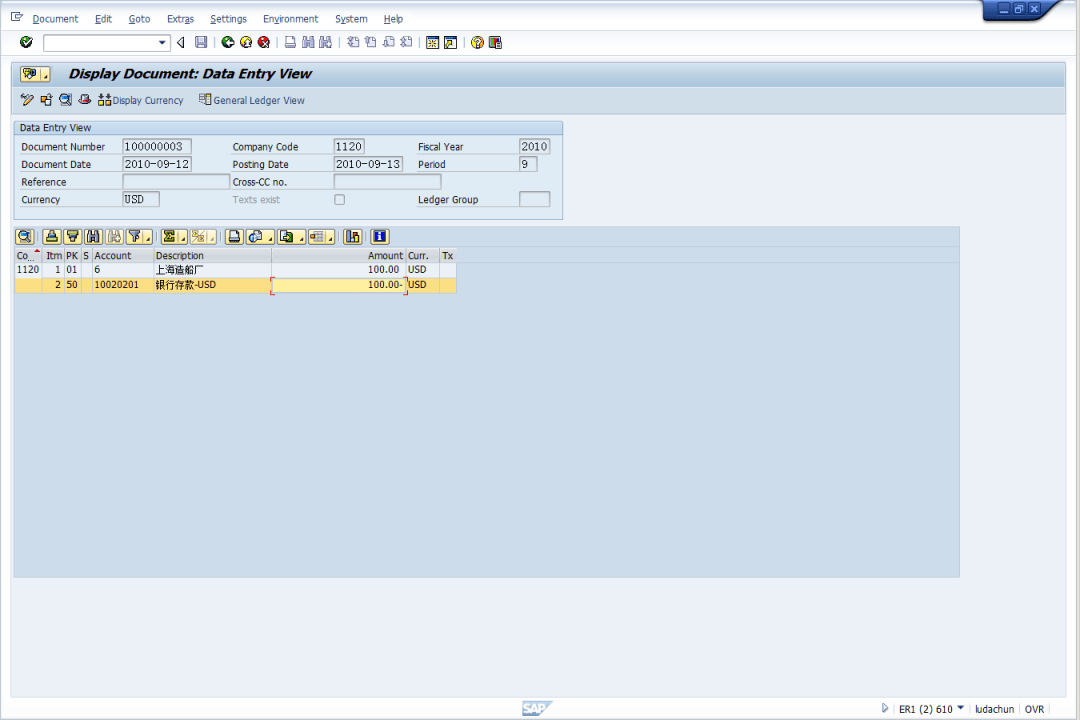Expand the Total sum dropdown arrow
Image resolution: width=1080 pixels, height=720 pixels.
coord(183,238)
